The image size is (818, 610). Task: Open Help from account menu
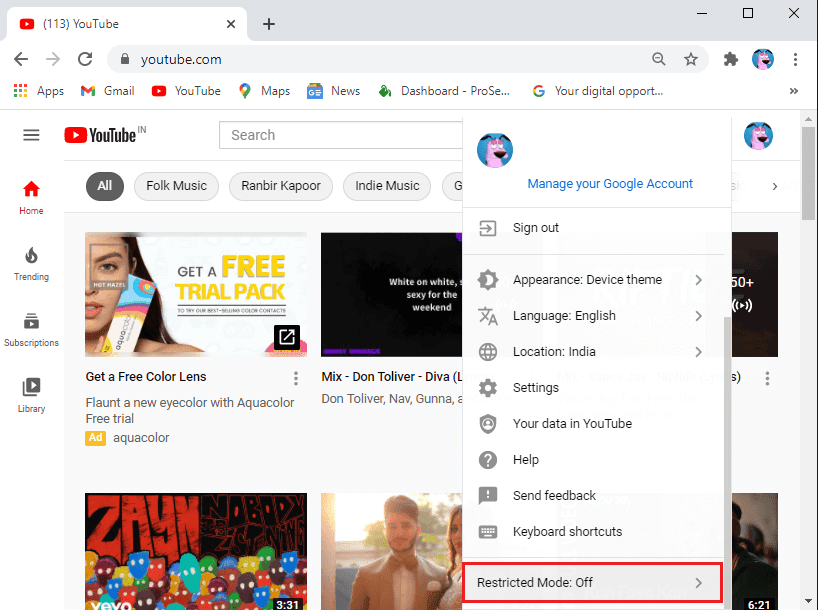click(x=594, y=460)
